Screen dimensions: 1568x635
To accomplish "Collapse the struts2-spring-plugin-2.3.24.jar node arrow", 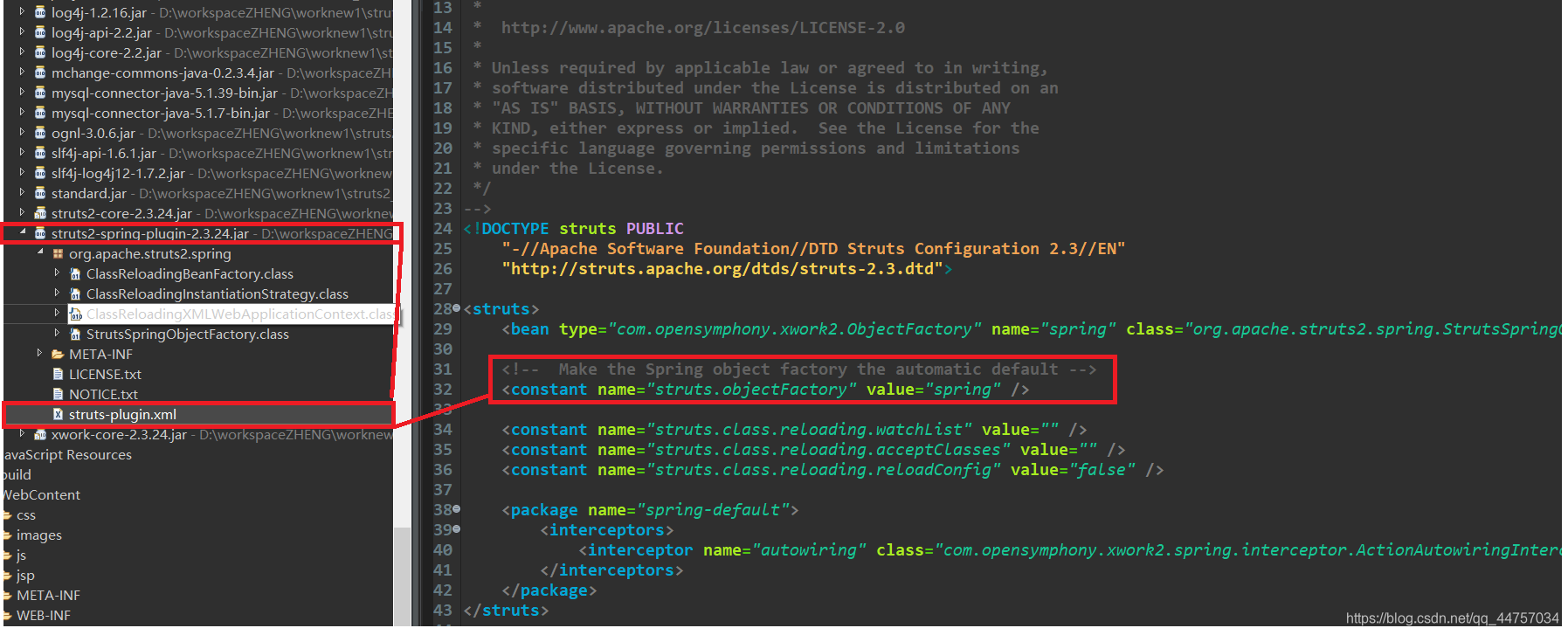I will point(22,233).
